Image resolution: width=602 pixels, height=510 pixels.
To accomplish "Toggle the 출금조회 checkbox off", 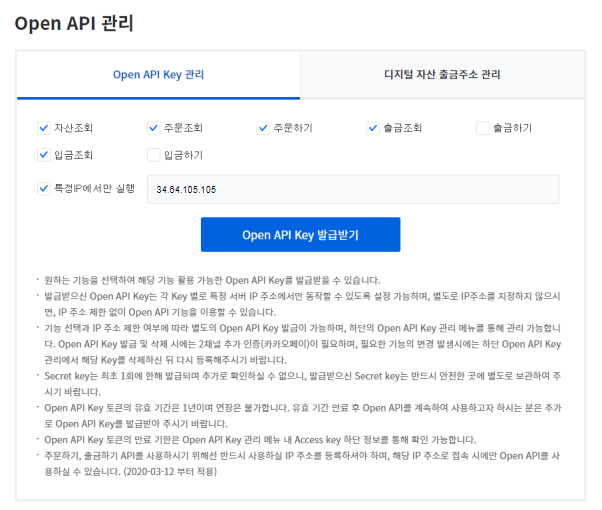I will tap(374, 128).
